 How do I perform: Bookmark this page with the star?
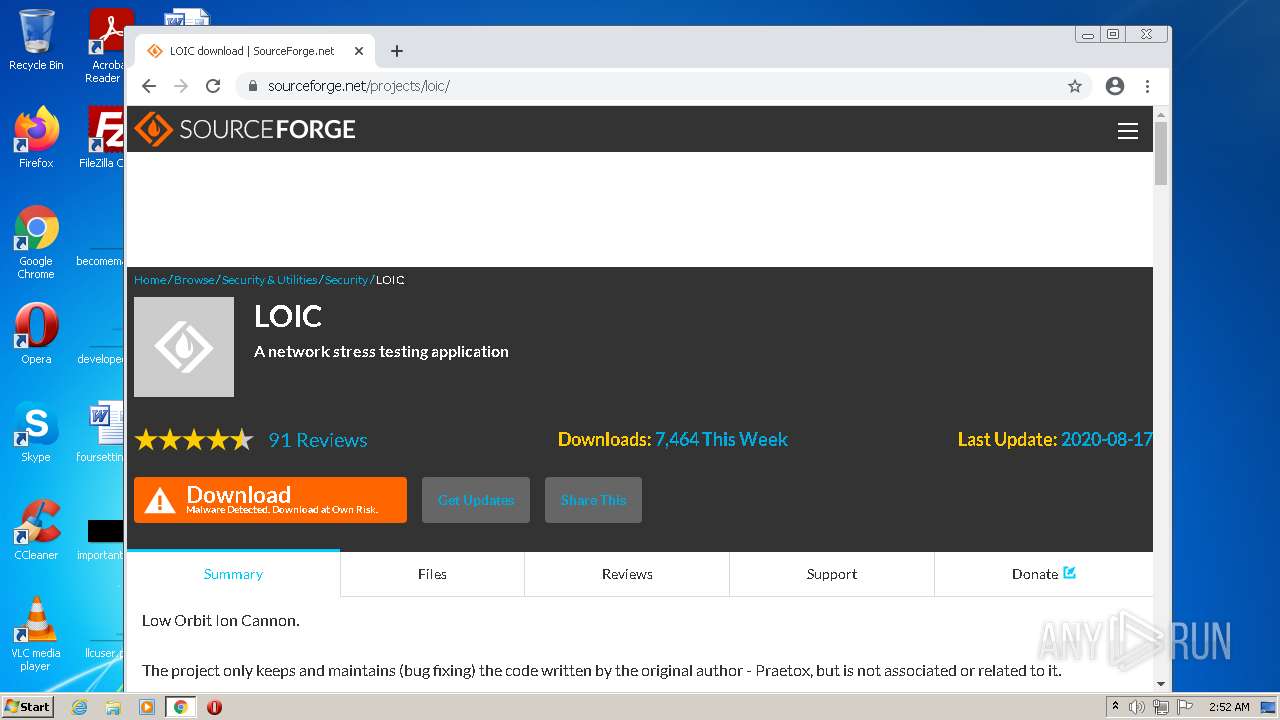click(1075, 86)
